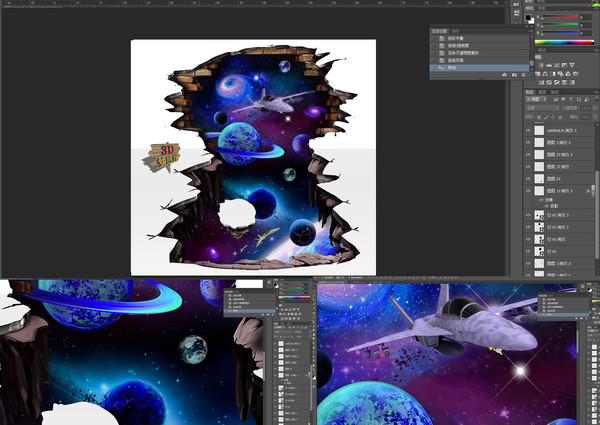Select the highlighted 移动 history state

pyautogui.click(x=479, y=67)
